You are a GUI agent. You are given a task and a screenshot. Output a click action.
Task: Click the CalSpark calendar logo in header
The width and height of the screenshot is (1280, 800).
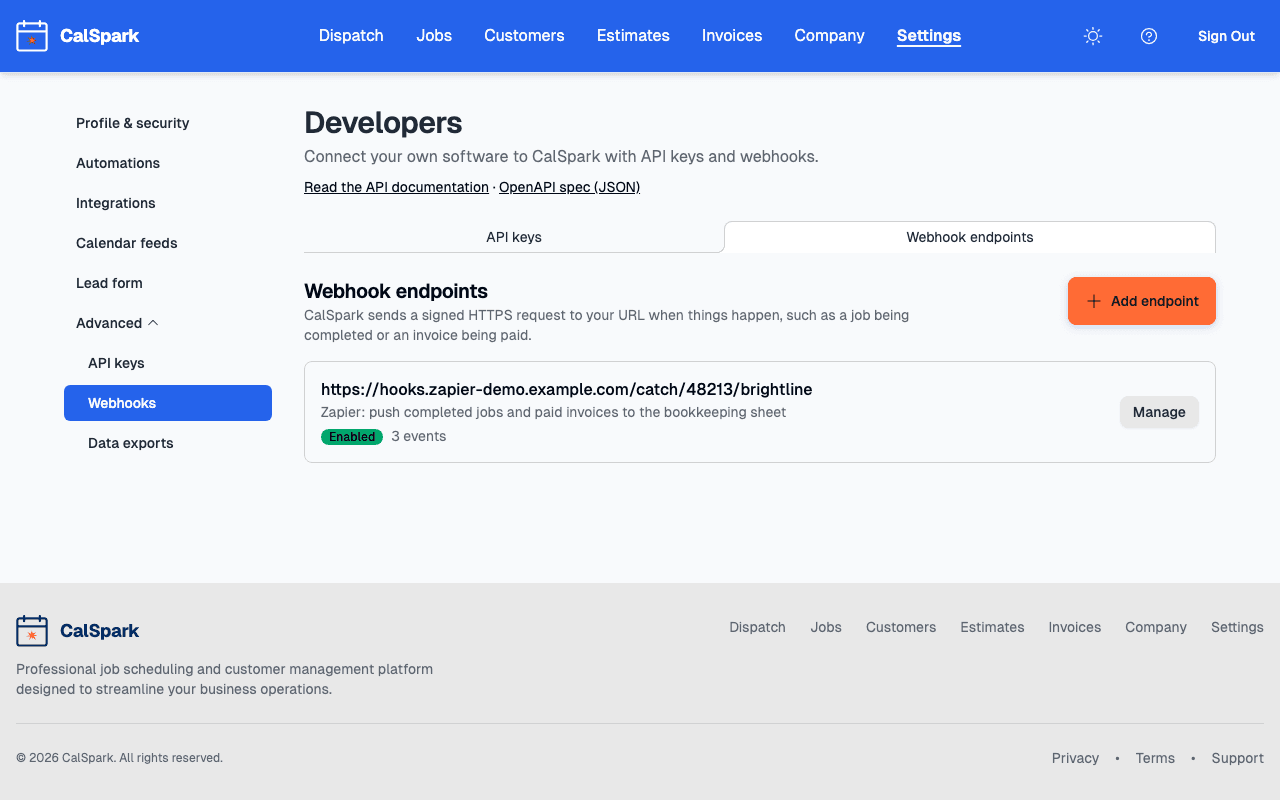point(32,36)
